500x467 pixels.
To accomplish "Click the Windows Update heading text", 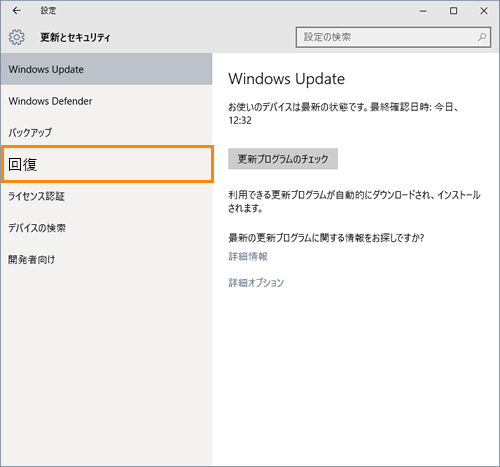I will pos(287,79).
